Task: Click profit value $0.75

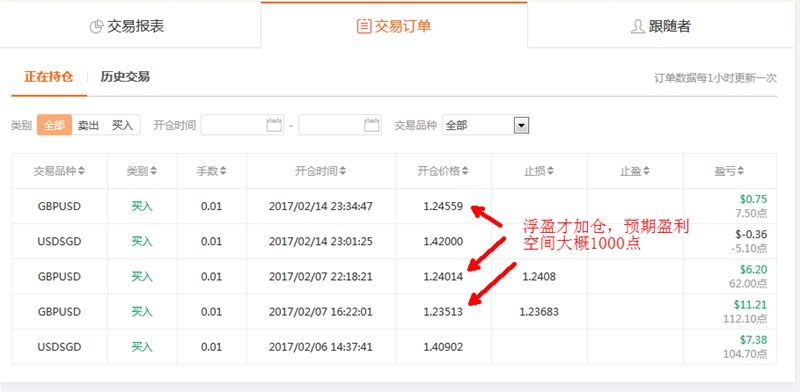Action: (x=754, y=200)
